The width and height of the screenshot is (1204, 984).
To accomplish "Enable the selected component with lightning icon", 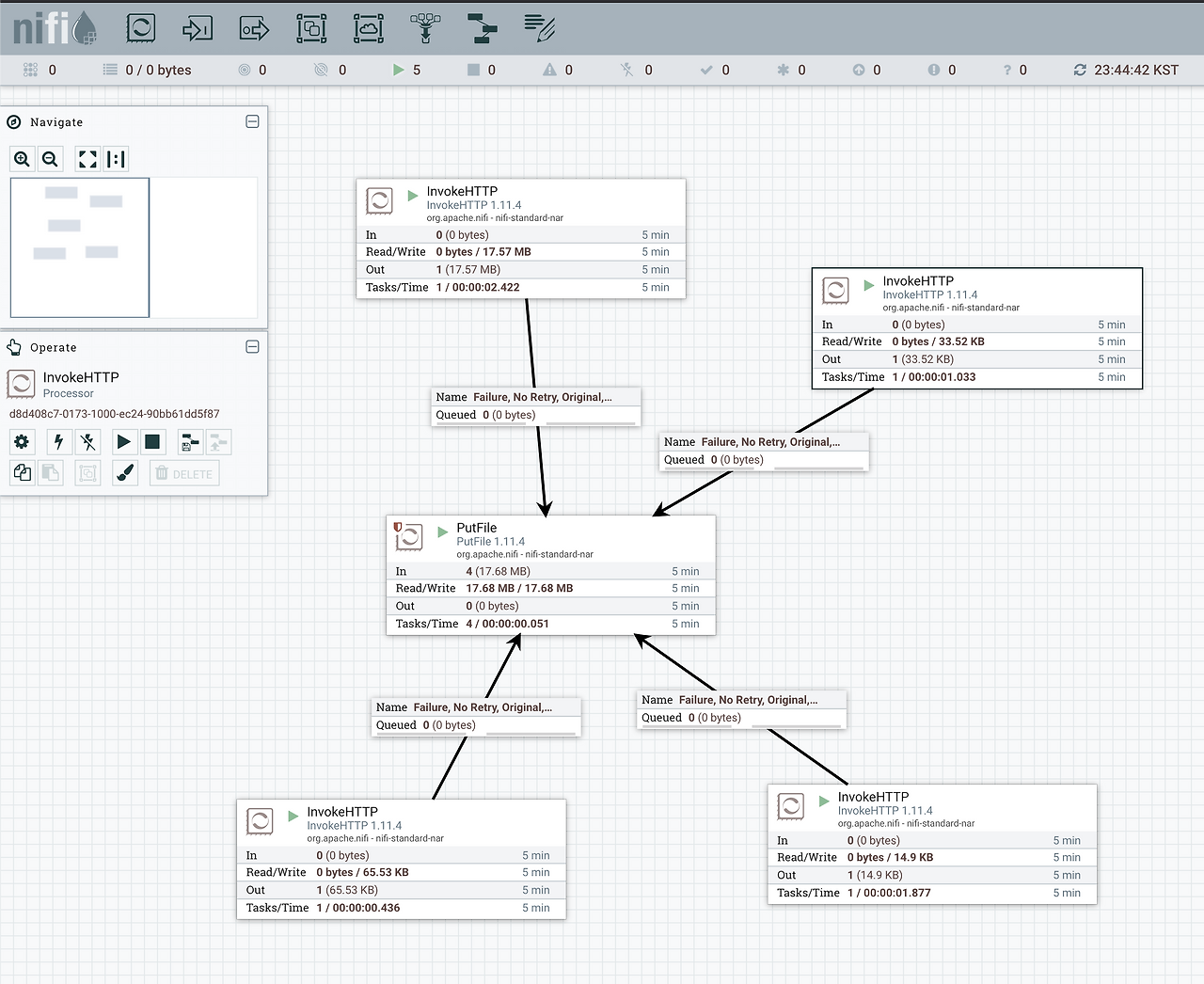I will coord(58,441).
